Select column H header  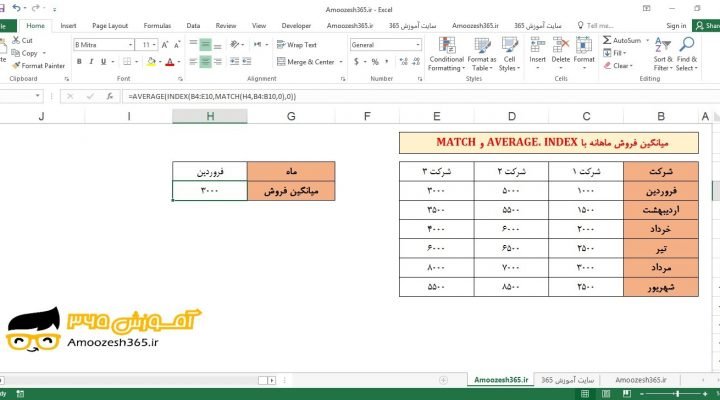(x=210, y=116)
